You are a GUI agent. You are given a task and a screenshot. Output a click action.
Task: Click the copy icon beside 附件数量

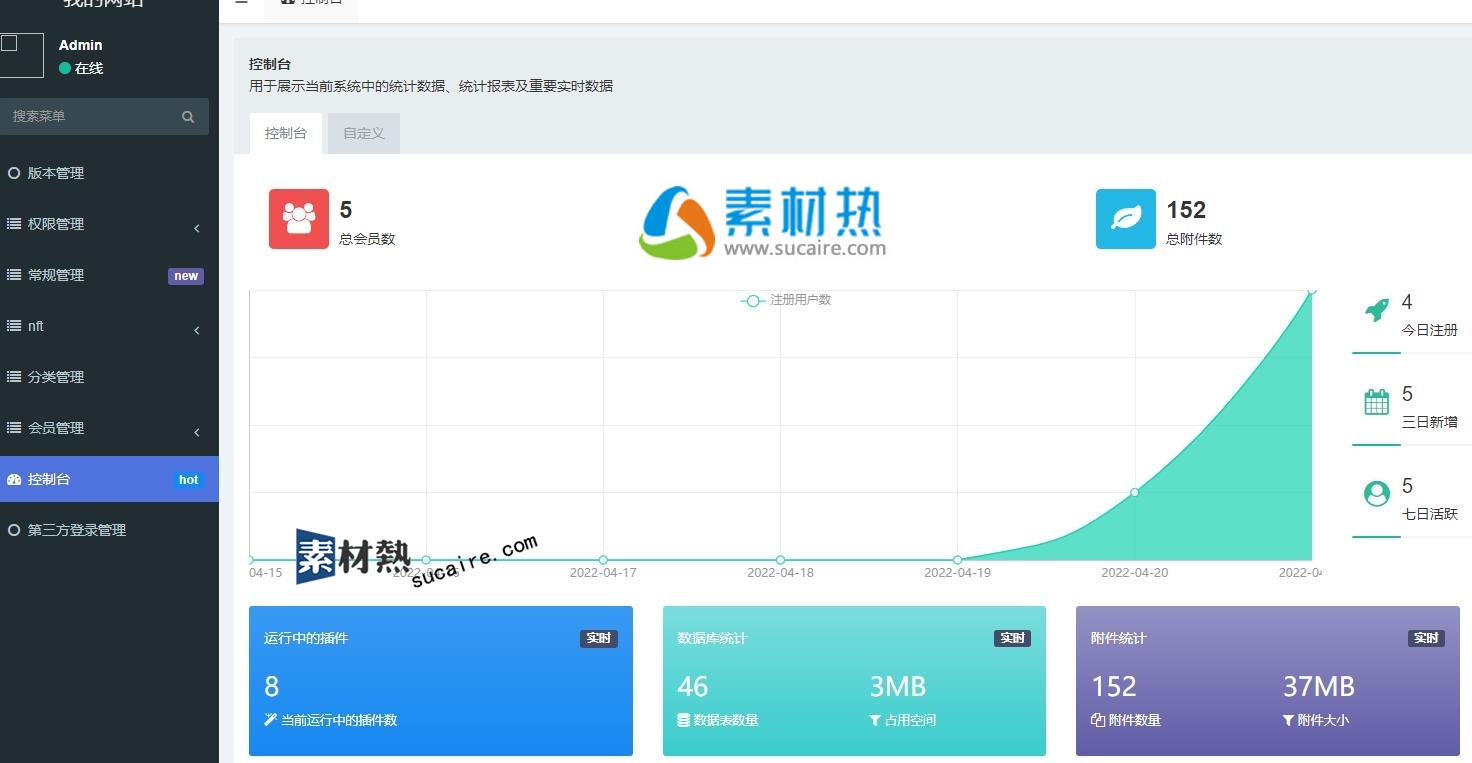(x=1098, y=720)
